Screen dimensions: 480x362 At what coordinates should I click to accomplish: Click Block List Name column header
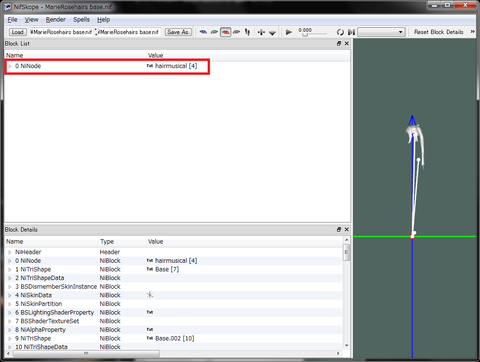click(15, 55)
